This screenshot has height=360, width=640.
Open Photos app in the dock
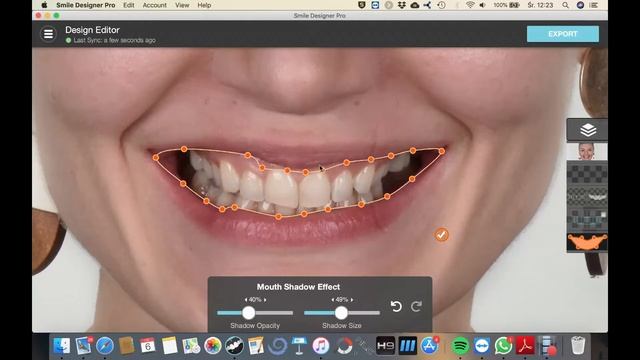coord(212,346)
